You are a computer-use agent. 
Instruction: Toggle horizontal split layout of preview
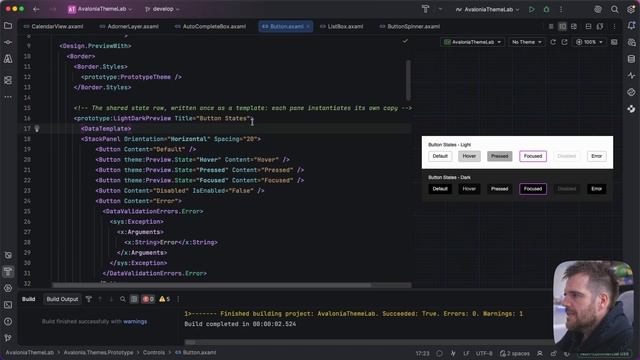click(x=588, y=27)
